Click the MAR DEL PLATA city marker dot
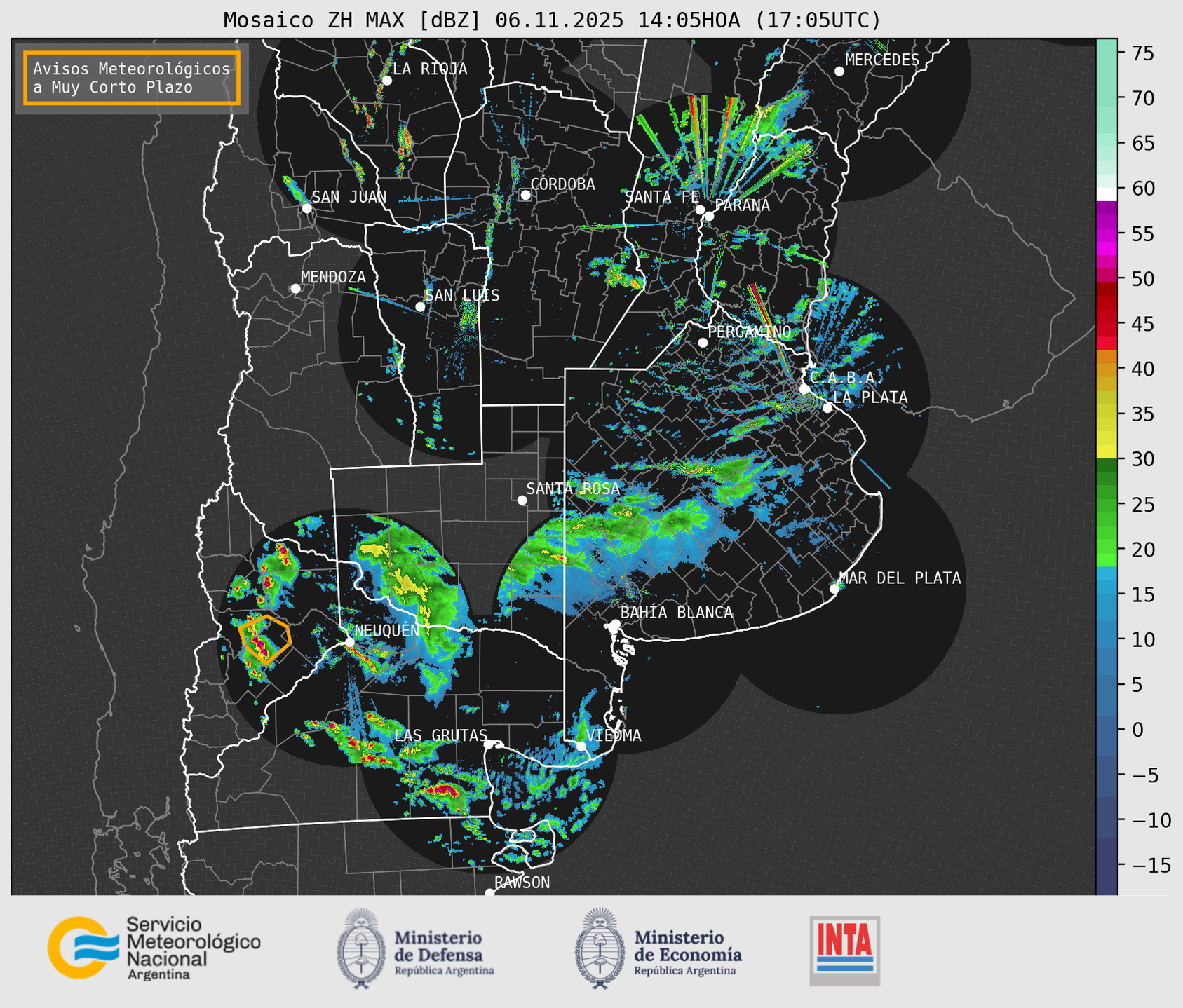The width and height of the screenshot is (1183, 1008). tap(834, 588)
